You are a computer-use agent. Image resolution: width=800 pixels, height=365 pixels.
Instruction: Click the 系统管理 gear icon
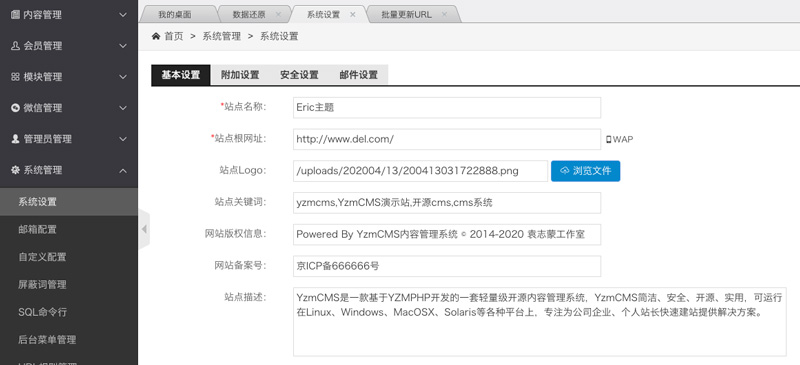15,170
